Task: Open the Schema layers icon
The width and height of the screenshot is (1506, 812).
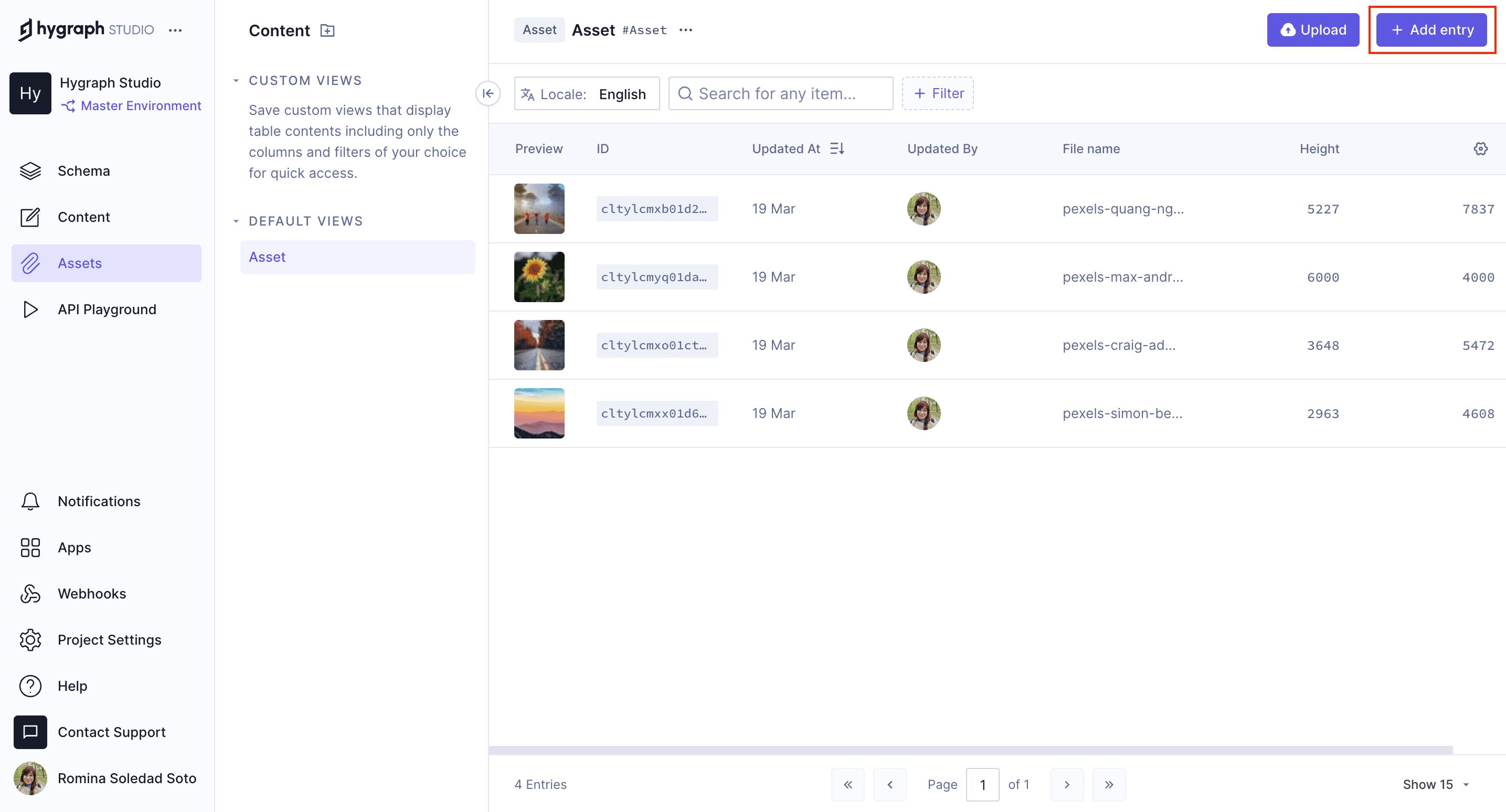Action: tap(30, 170)
